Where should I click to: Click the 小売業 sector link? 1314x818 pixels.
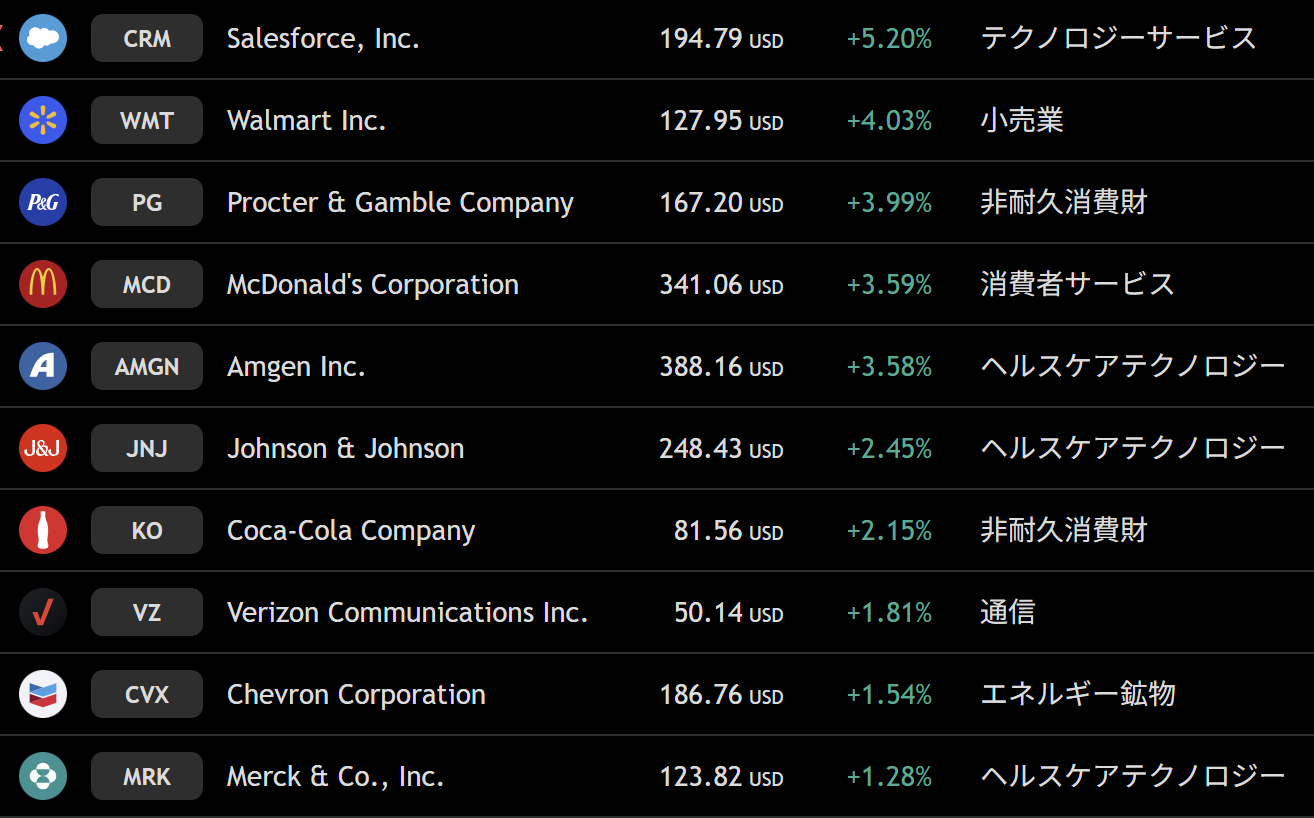click(x=1021, y=121)
